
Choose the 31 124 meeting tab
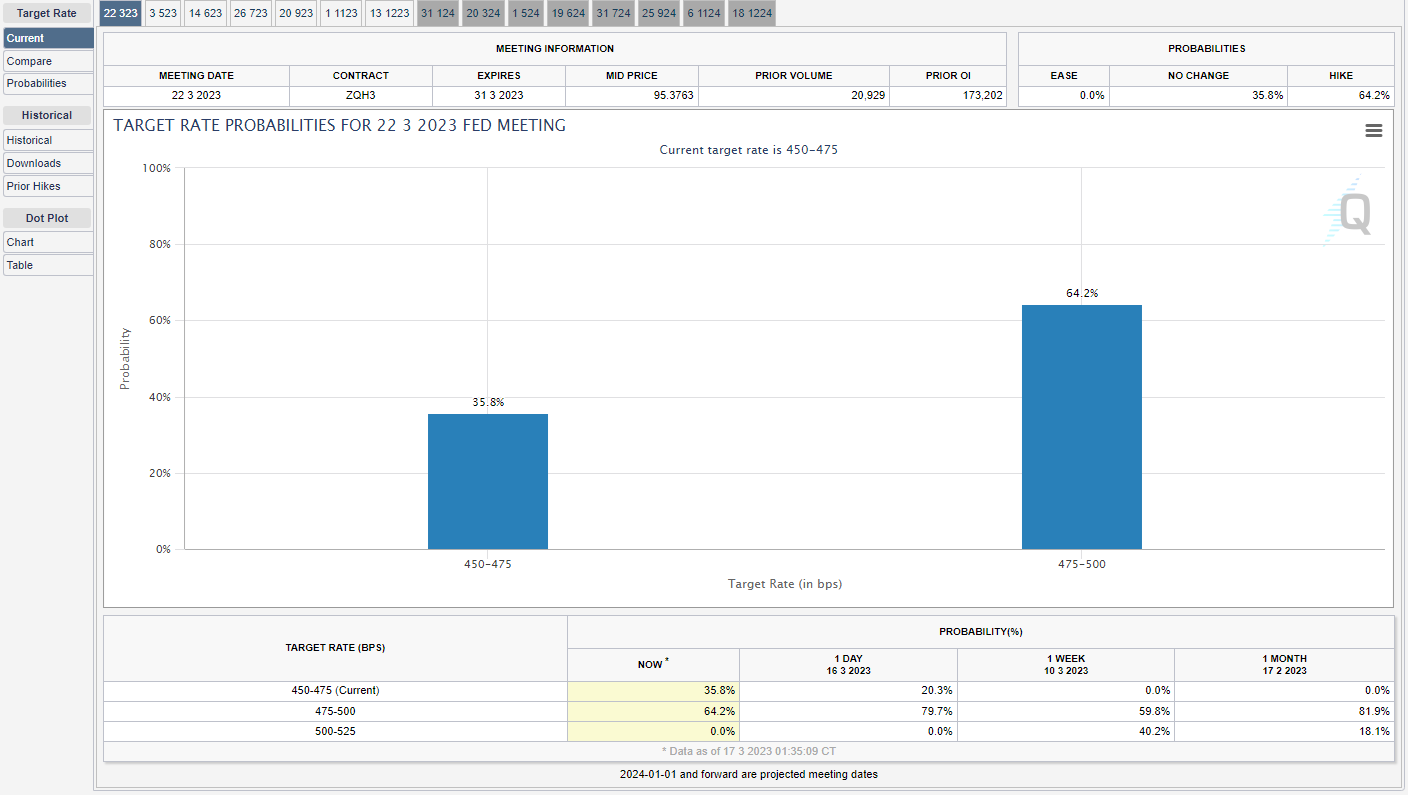[x=438, y=13]
